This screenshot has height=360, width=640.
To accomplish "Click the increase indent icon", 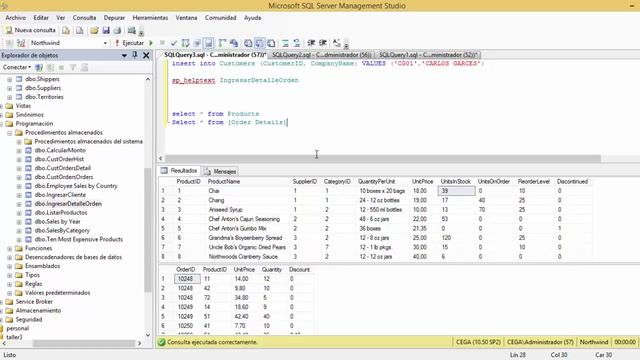I will pos(323,43).
